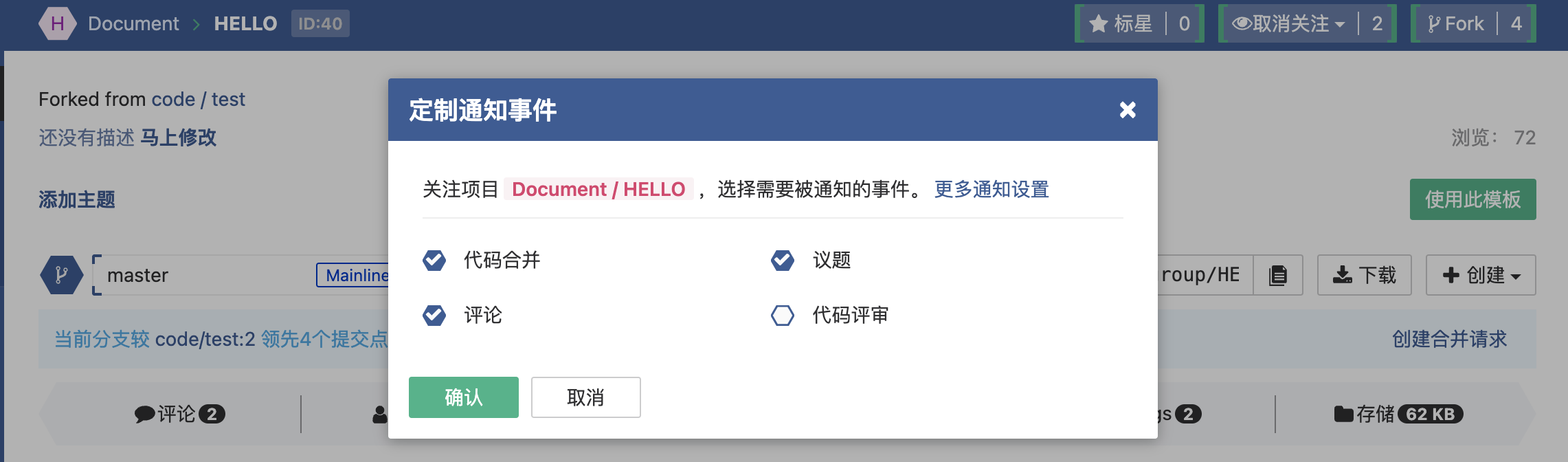Open the 存储 storage tab with folder icon
1568x462 pixels.
pos(1398,414)
